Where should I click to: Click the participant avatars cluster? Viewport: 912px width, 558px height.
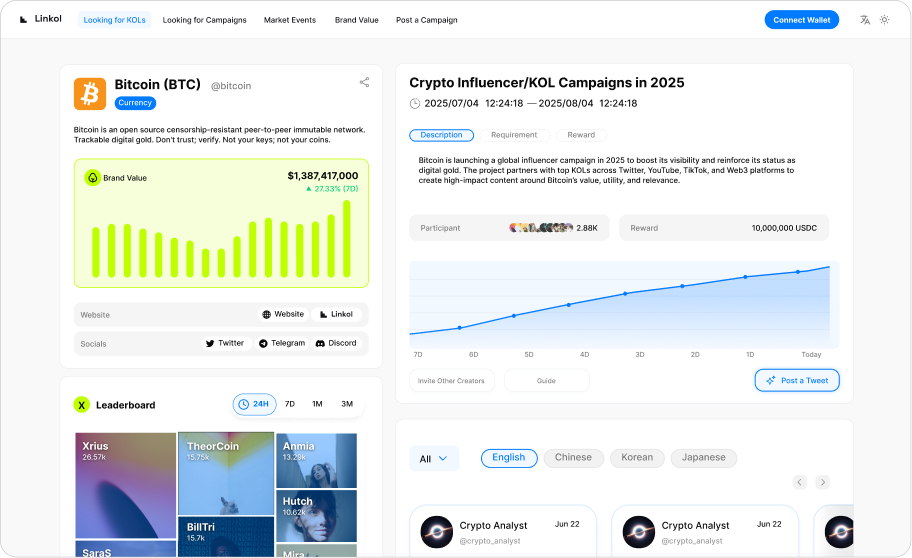(x=541, y=228)
